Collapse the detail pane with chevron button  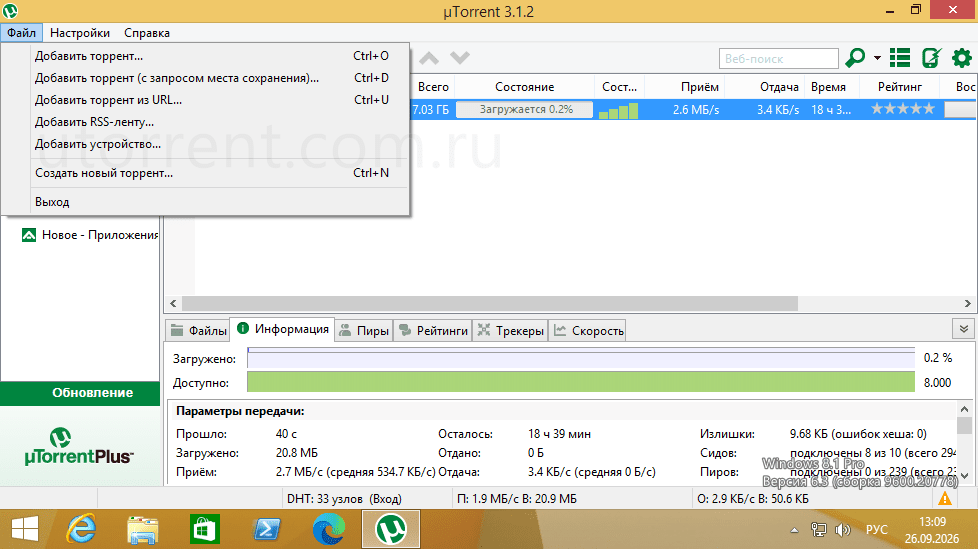[964, 329]
